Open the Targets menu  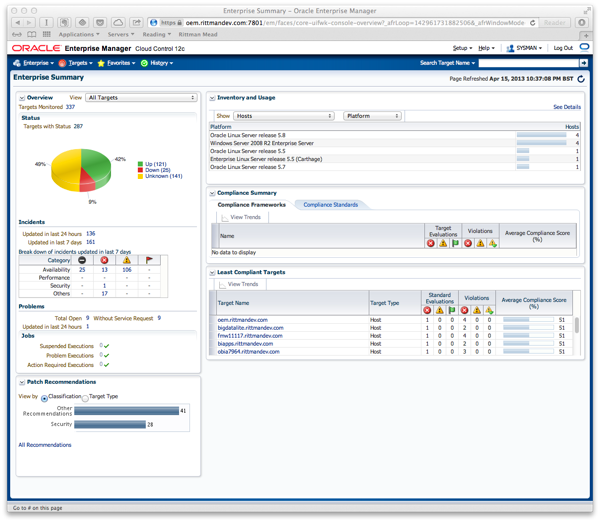75,63
